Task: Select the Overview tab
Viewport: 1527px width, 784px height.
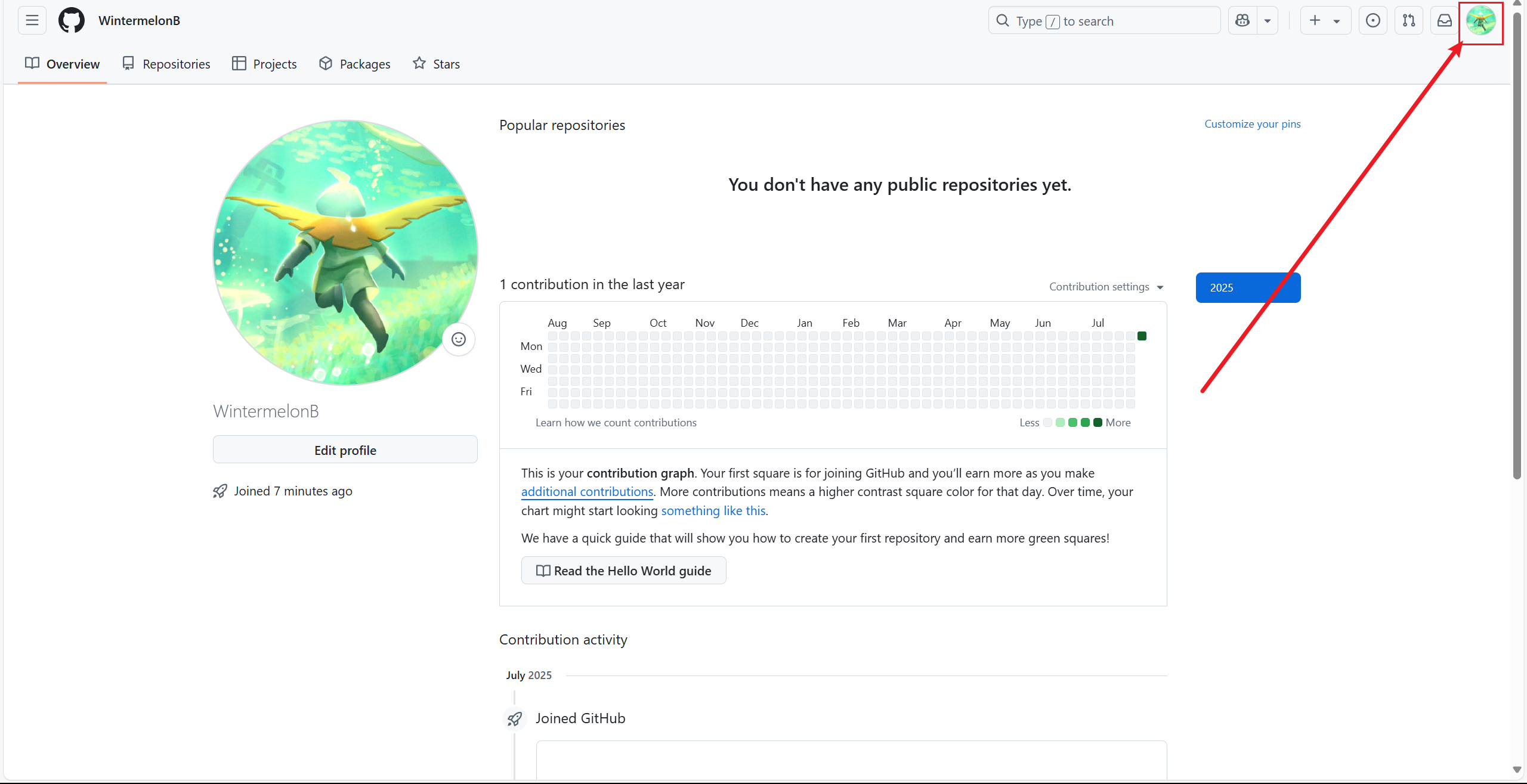Action: pos(62,64)
